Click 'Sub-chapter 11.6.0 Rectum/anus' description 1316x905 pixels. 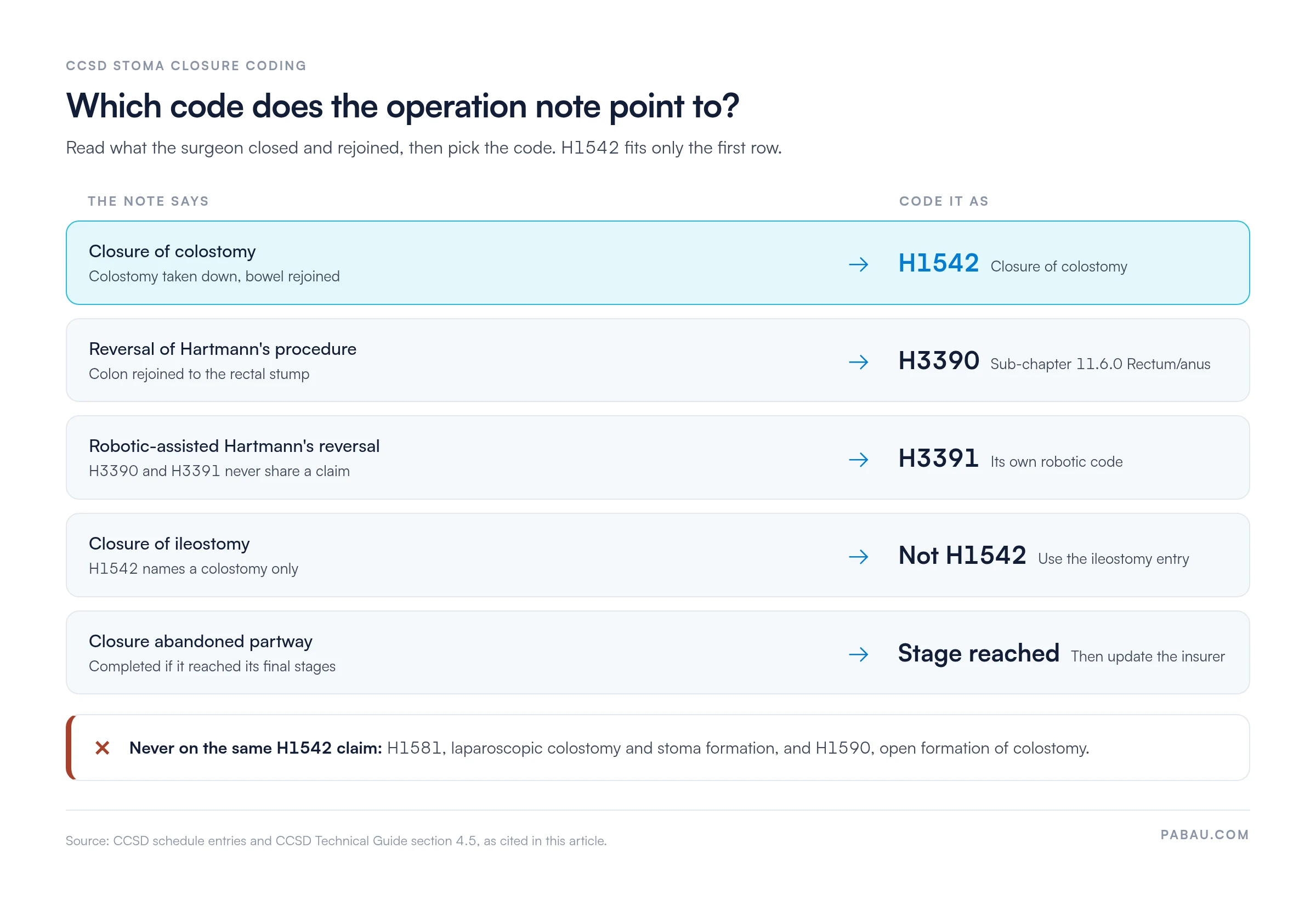point(1099,364)
